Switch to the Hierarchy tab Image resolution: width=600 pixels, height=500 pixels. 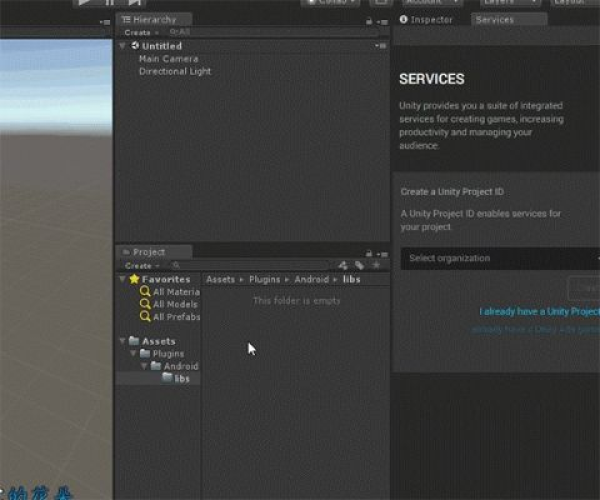coord(154,20)
